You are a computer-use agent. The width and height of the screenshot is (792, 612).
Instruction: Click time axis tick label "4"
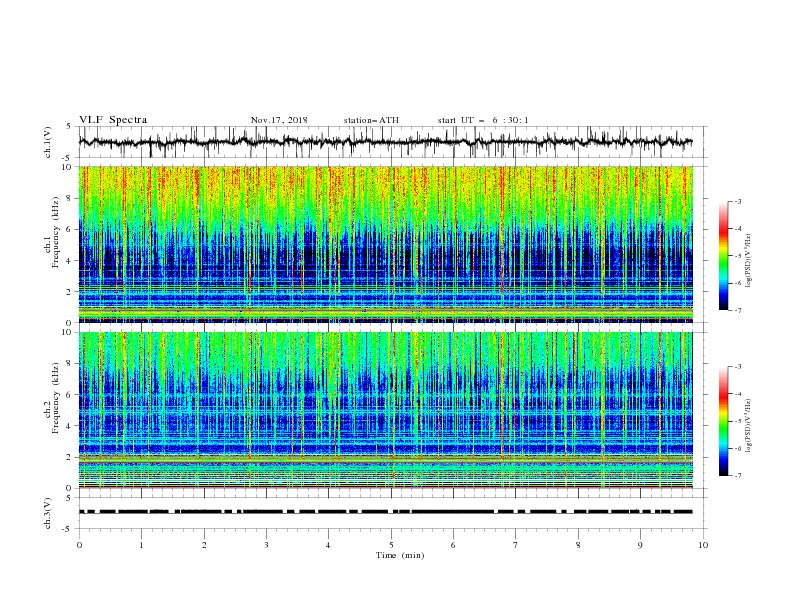coord(328,545)
